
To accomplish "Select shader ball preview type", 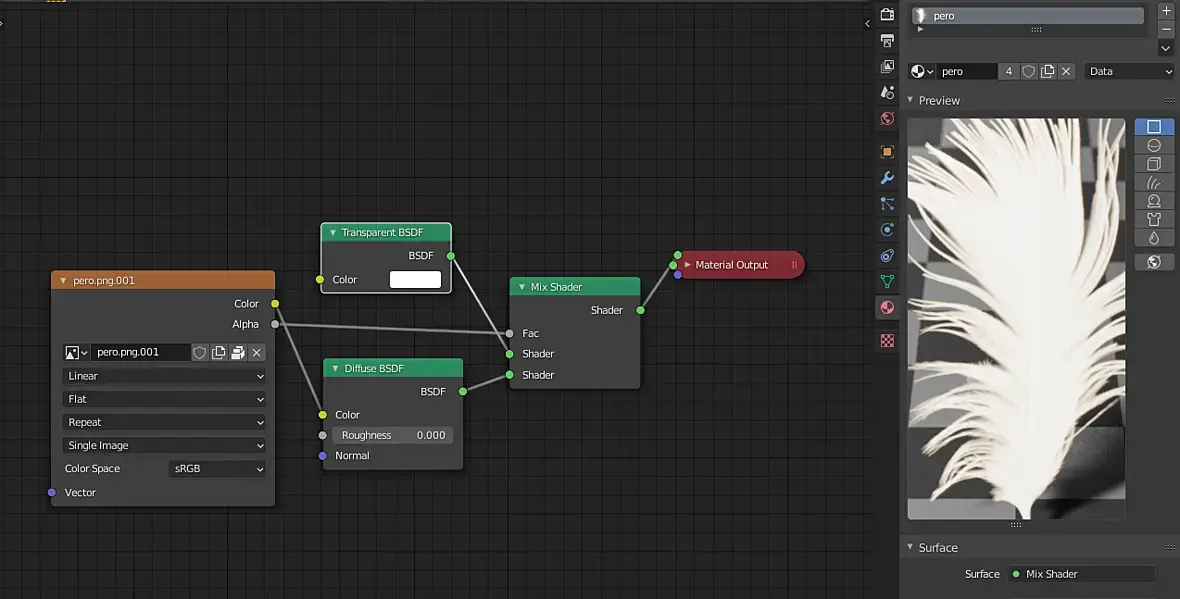I will click(x=1154, y=201).
